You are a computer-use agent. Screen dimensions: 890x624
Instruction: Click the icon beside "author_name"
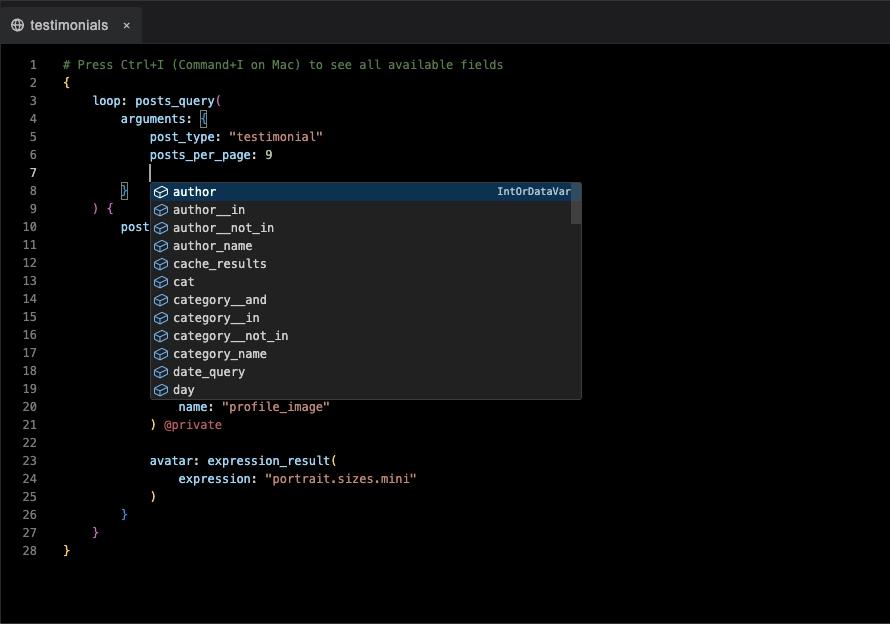pos(161,245)
